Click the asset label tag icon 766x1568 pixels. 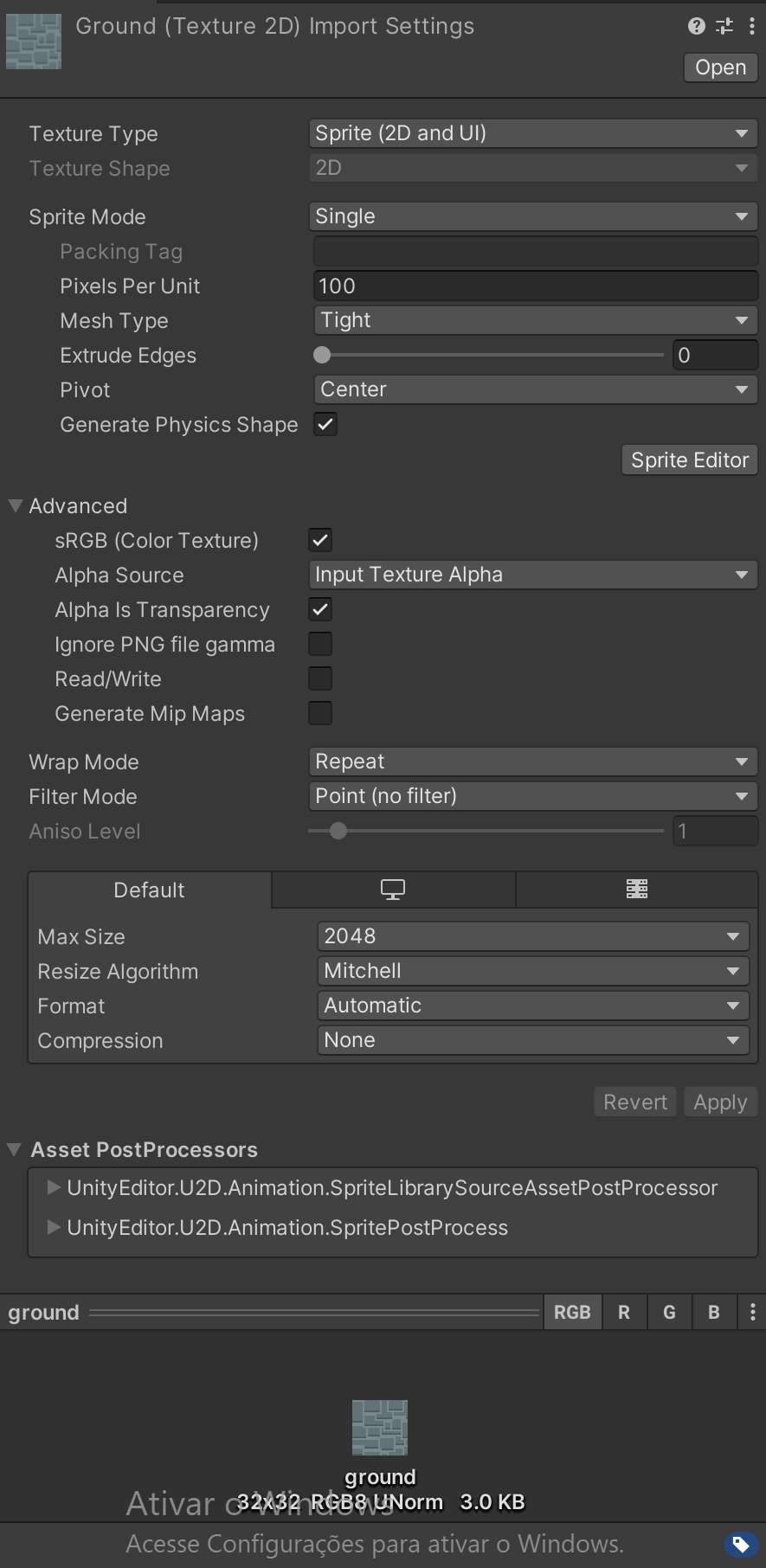(x=740, y=1544)
